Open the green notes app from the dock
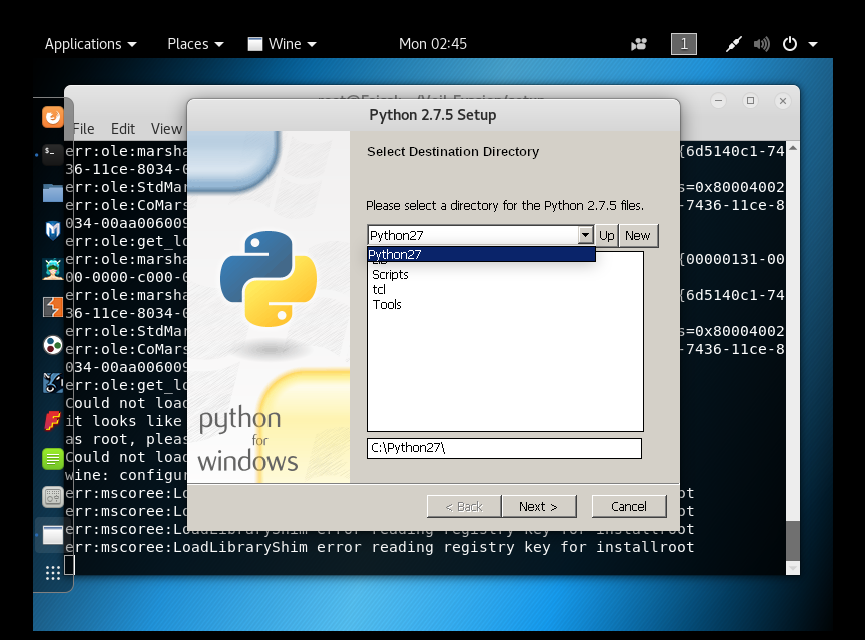865x640 pixels. click(51, 458)
